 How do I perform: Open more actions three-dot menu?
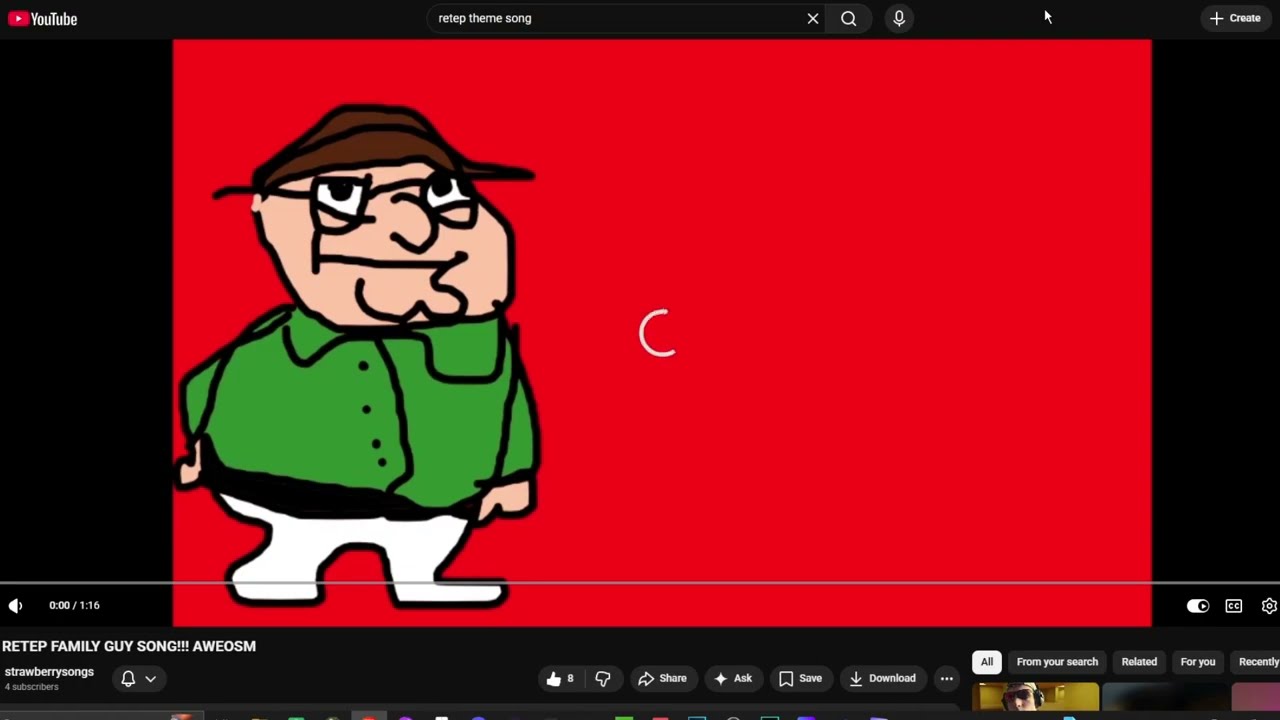tap(947, 678)
